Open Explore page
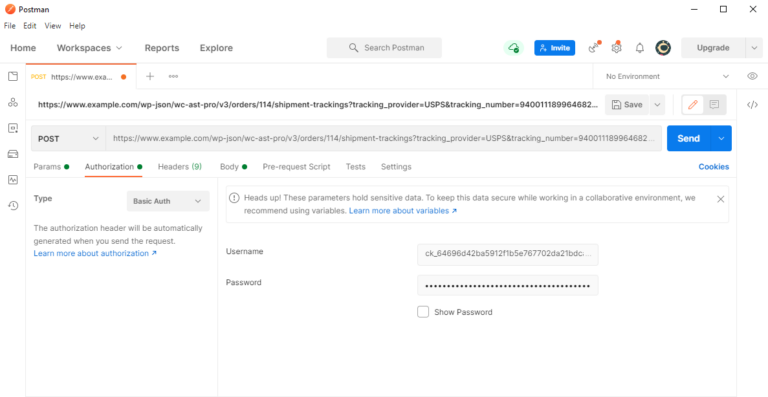768x397 pixels. 216,48
